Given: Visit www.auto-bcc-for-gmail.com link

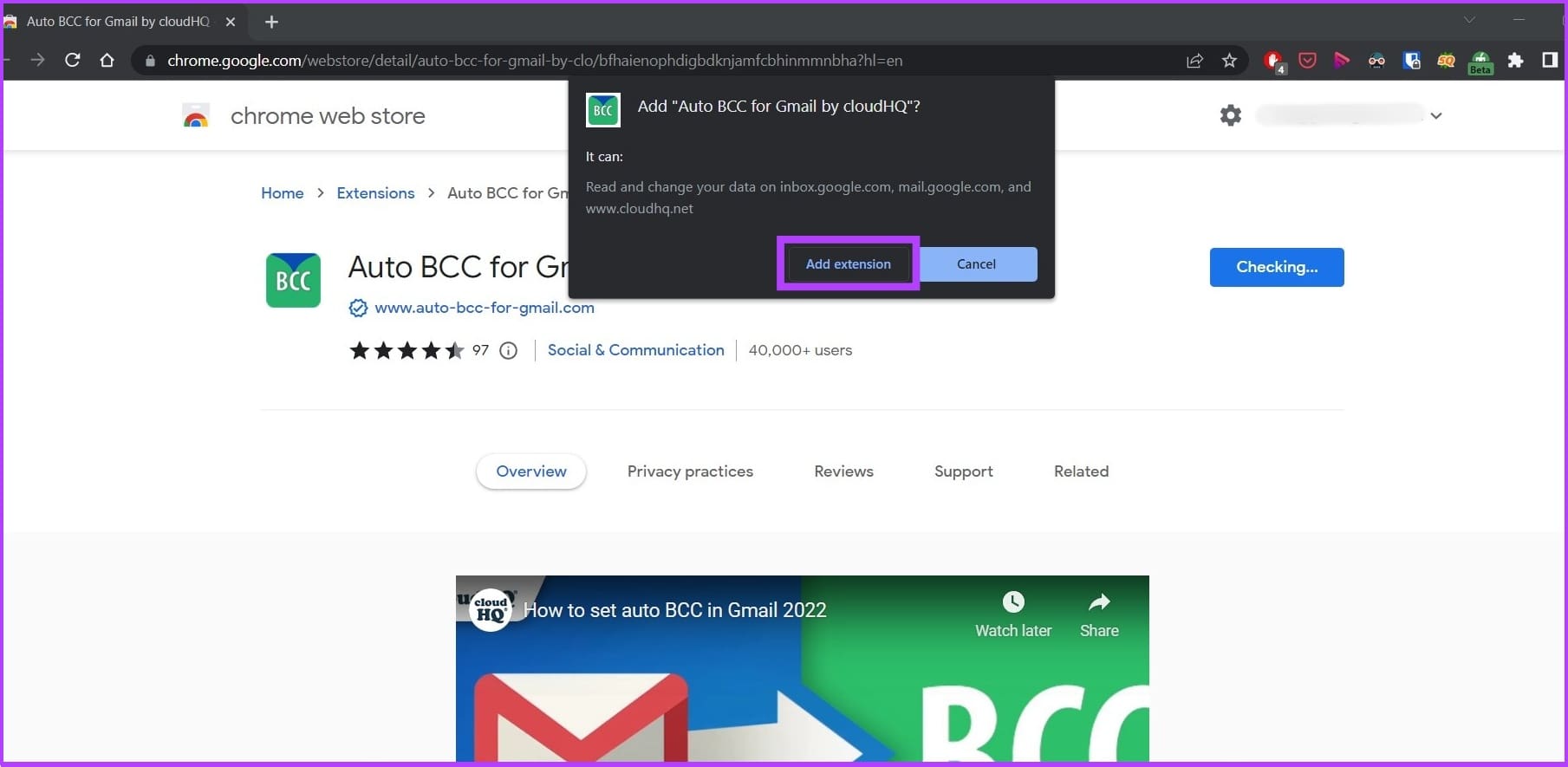Looking at the screenshot, I should (485, 308).
